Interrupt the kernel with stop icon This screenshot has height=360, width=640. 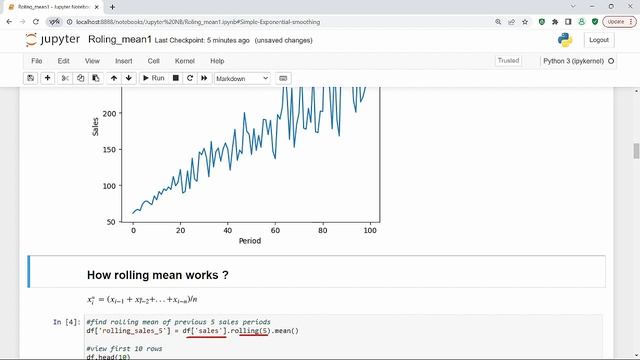(176, 78)
